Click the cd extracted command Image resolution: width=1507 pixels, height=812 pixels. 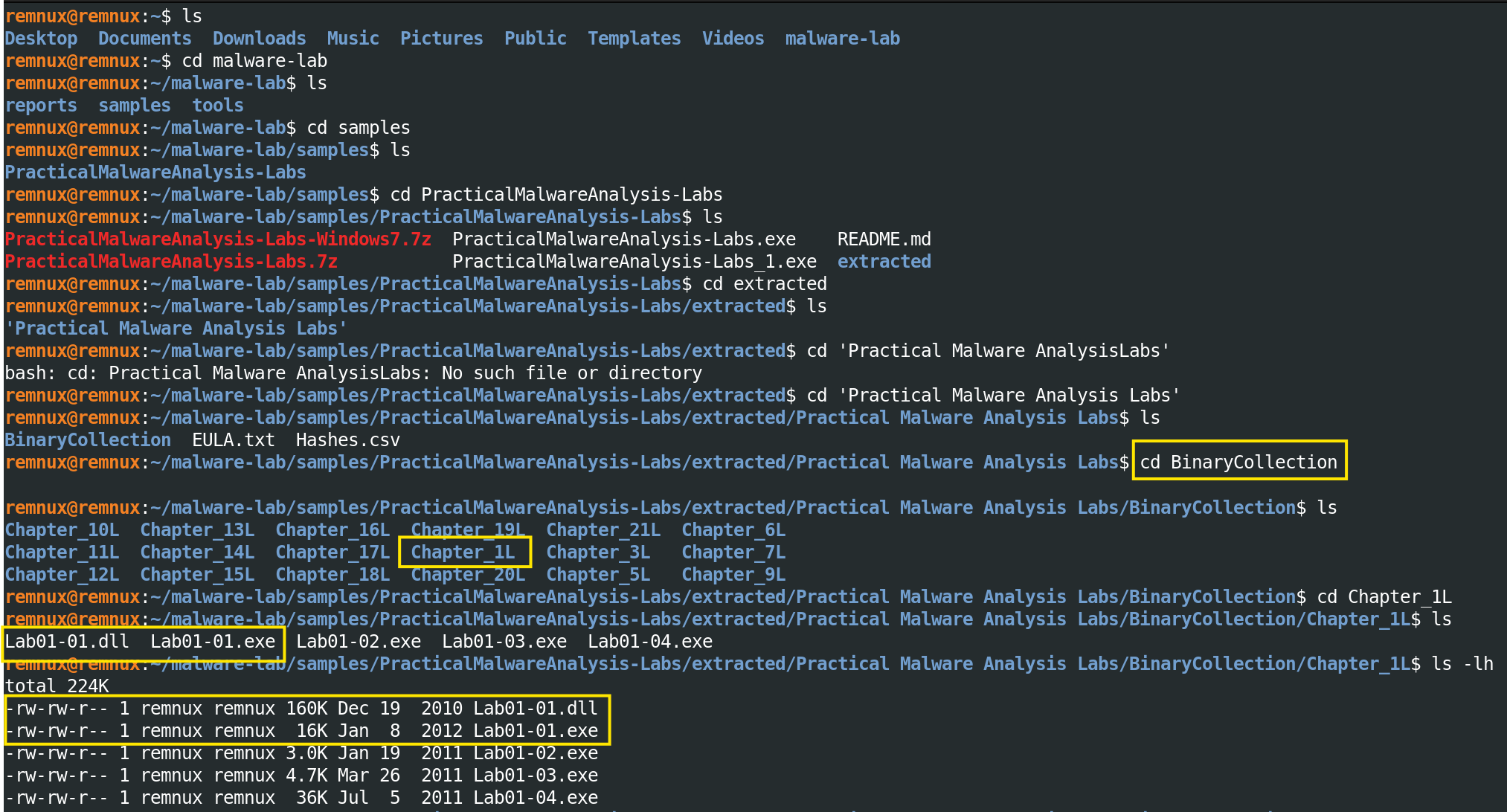(765, 284)
